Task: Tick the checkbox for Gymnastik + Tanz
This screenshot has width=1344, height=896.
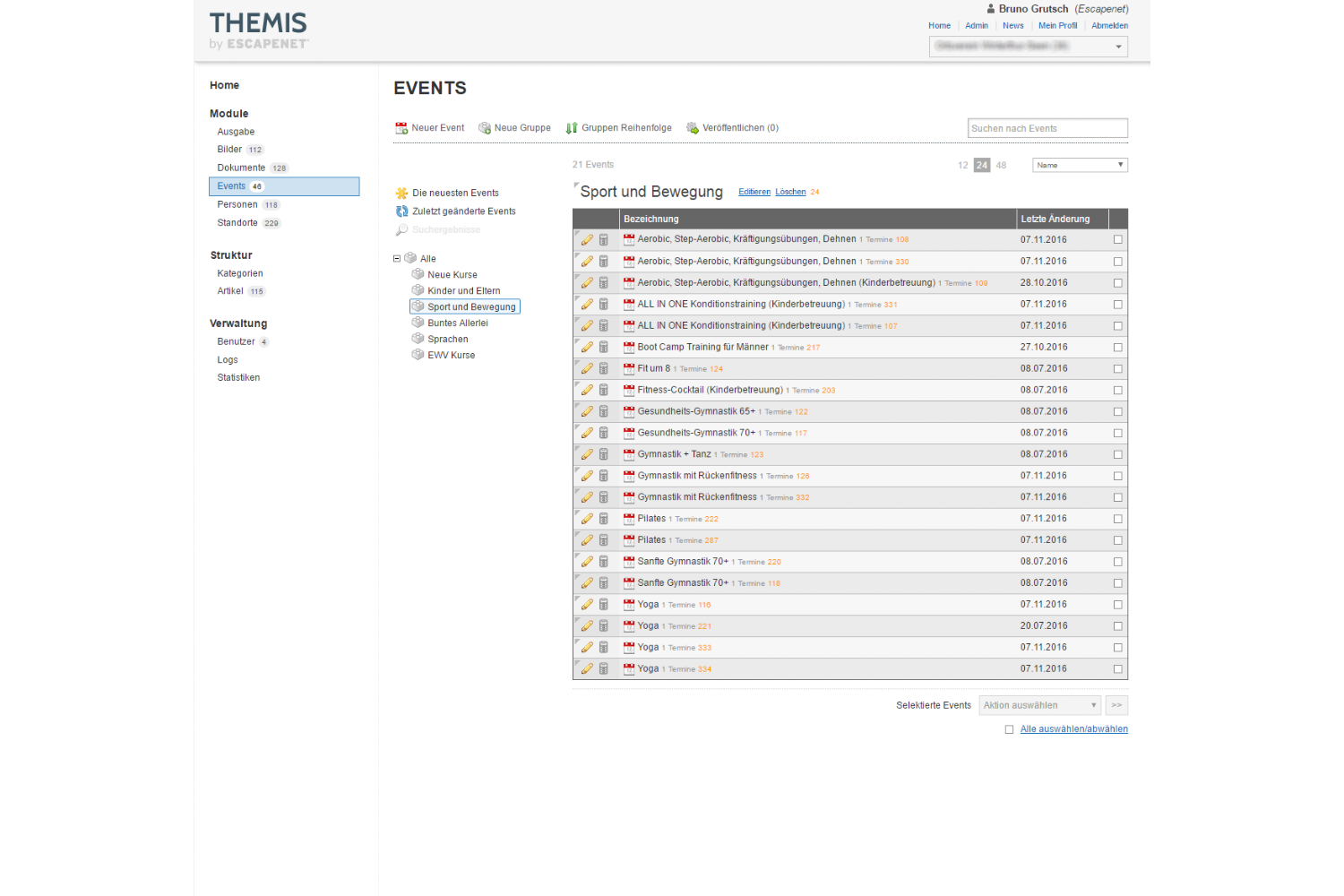Action: (x=1117, y=455)
